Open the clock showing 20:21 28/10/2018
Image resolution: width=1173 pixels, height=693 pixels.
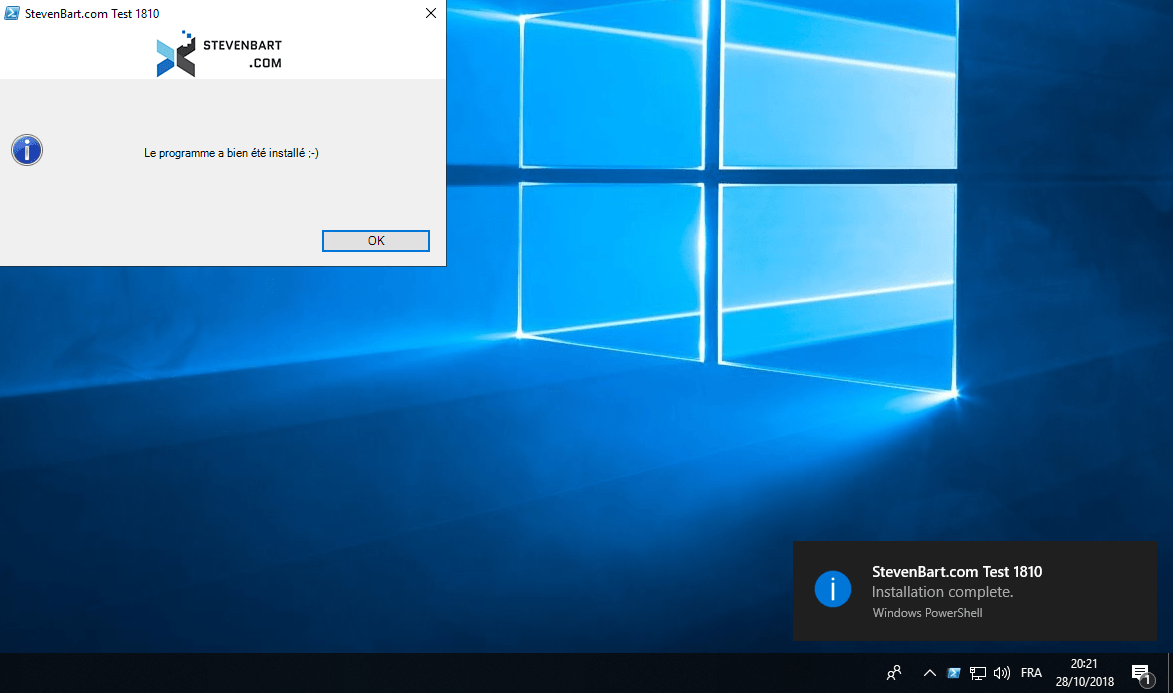coord(1085,673)
